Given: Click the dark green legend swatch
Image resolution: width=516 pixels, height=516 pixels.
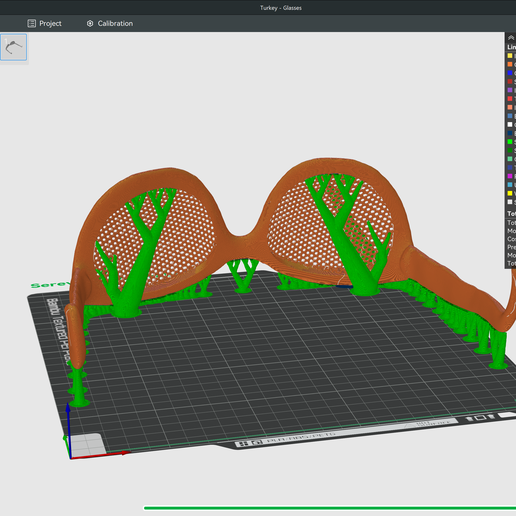Looking at the screenshot, I should (510, 150).
